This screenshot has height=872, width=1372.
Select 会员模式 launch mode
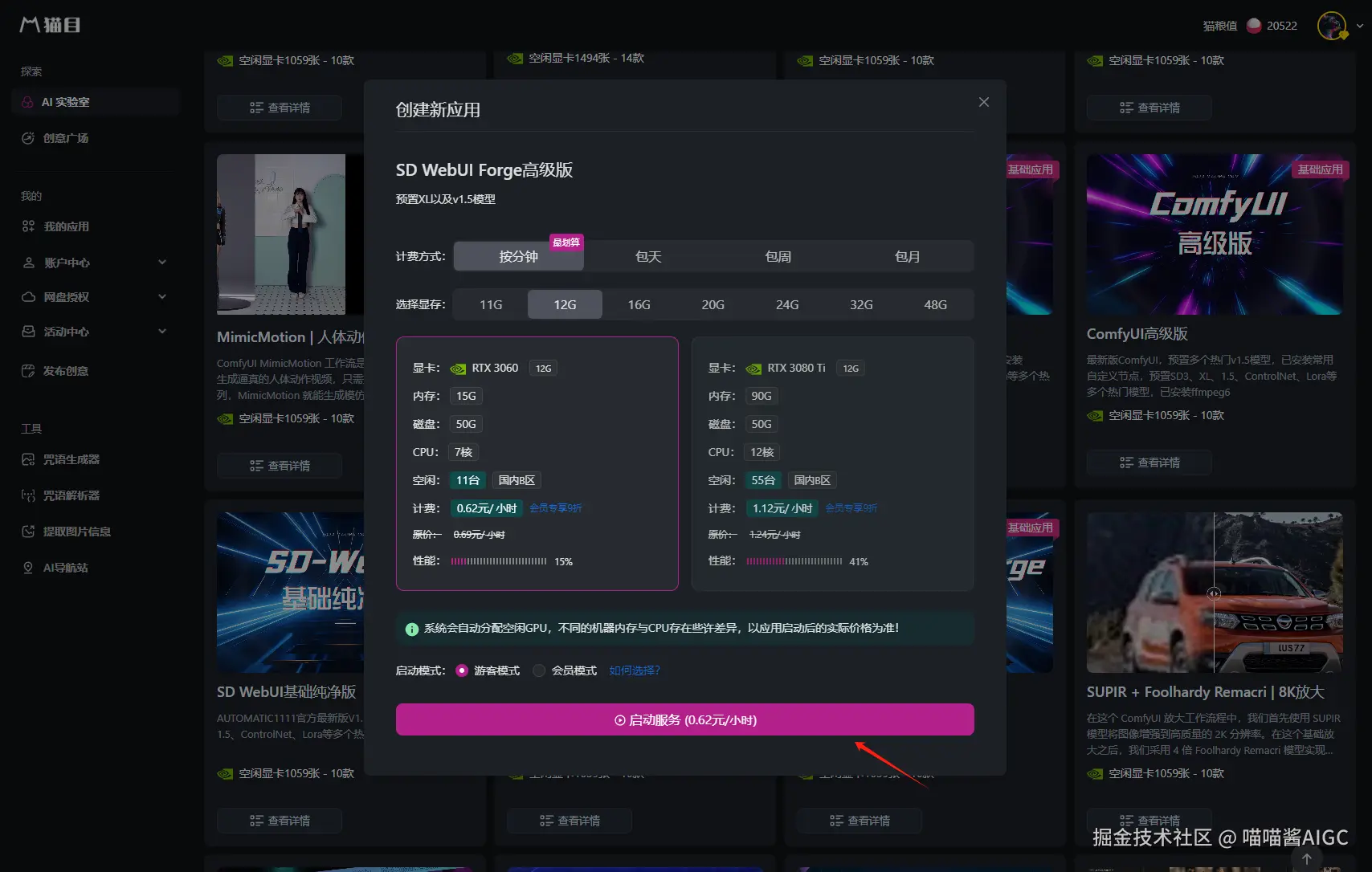[539, 670]
